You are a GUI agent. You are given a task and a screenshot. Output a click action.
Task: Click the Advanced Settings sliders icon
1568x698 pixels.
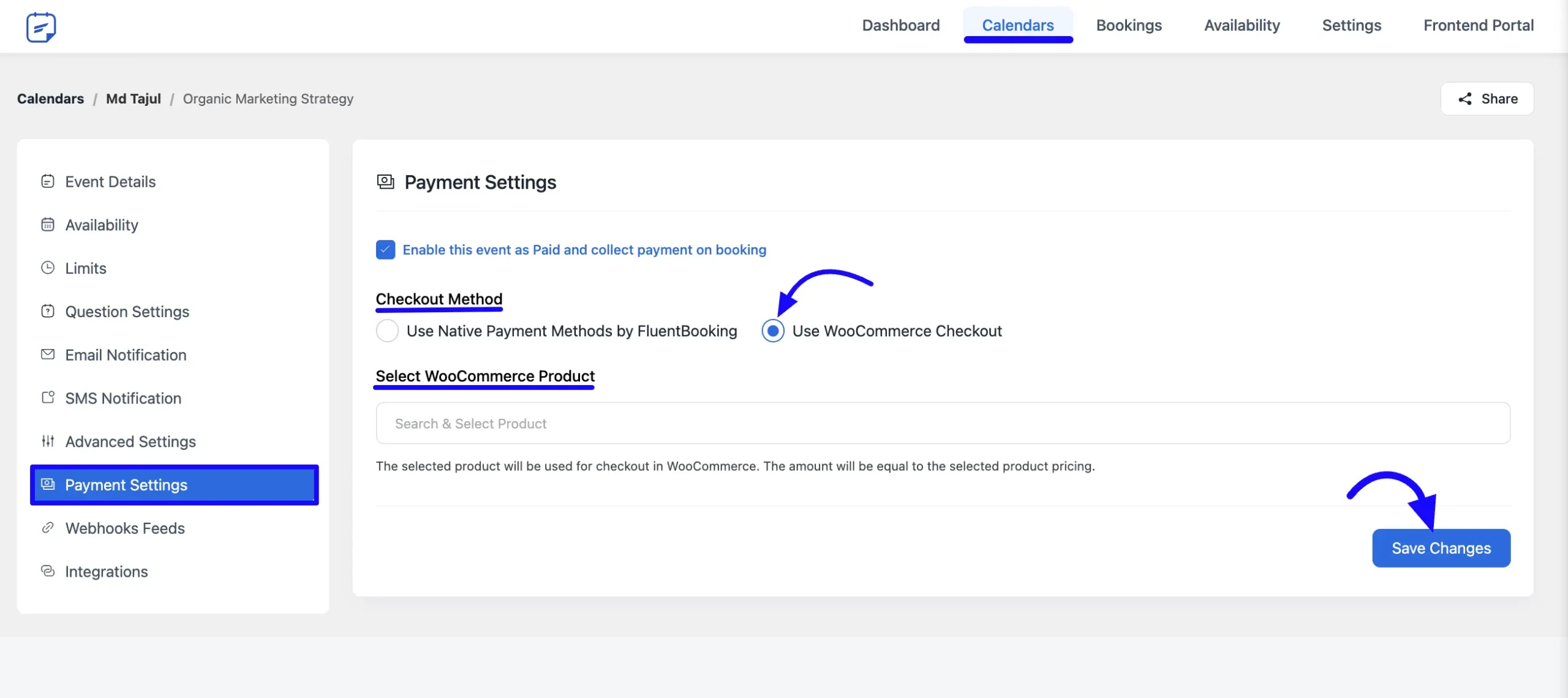click(48, 441)
